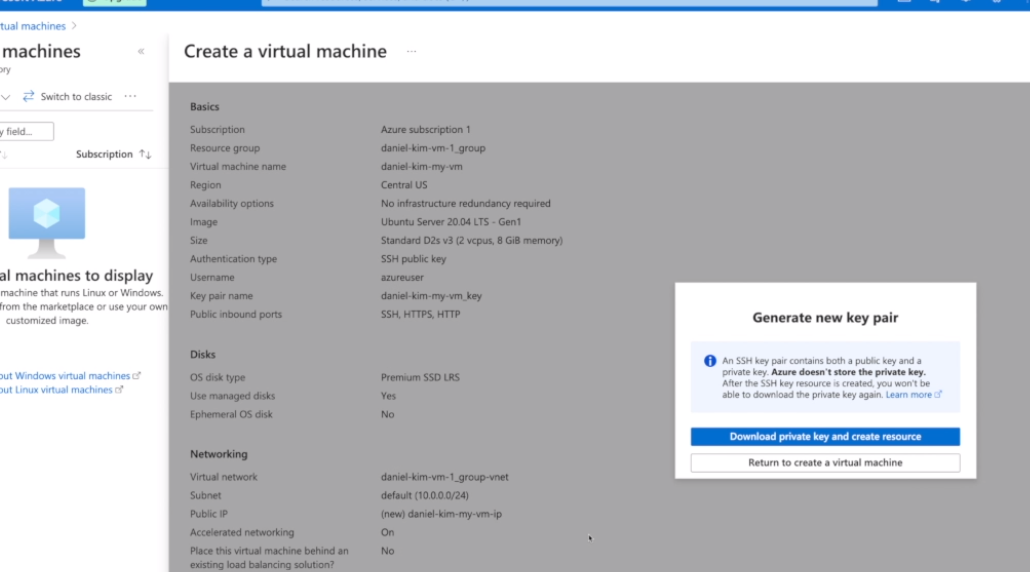Screen dimensions: 1030x572
Task: Select the Ephemeral OS disk value No
Action: [x=388, y=414]
